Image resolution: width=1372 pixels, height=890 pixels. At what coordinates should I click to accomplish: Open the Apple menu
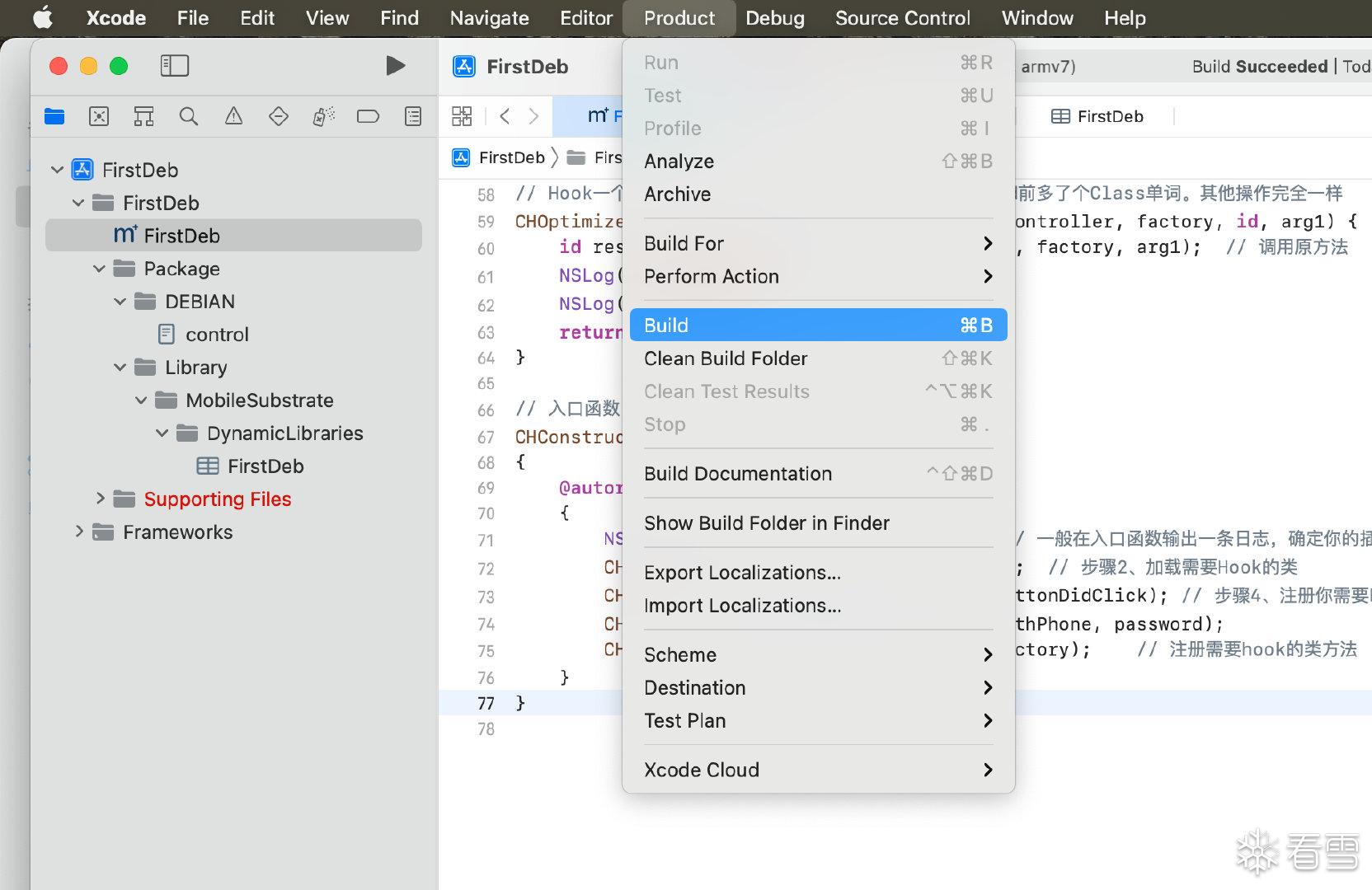point(43,17)
